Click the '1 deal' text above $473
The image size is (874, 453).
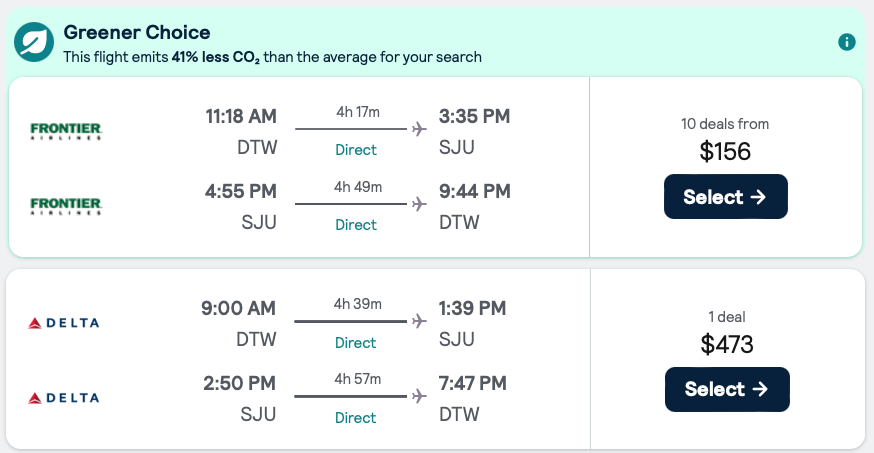click(726, 317)
